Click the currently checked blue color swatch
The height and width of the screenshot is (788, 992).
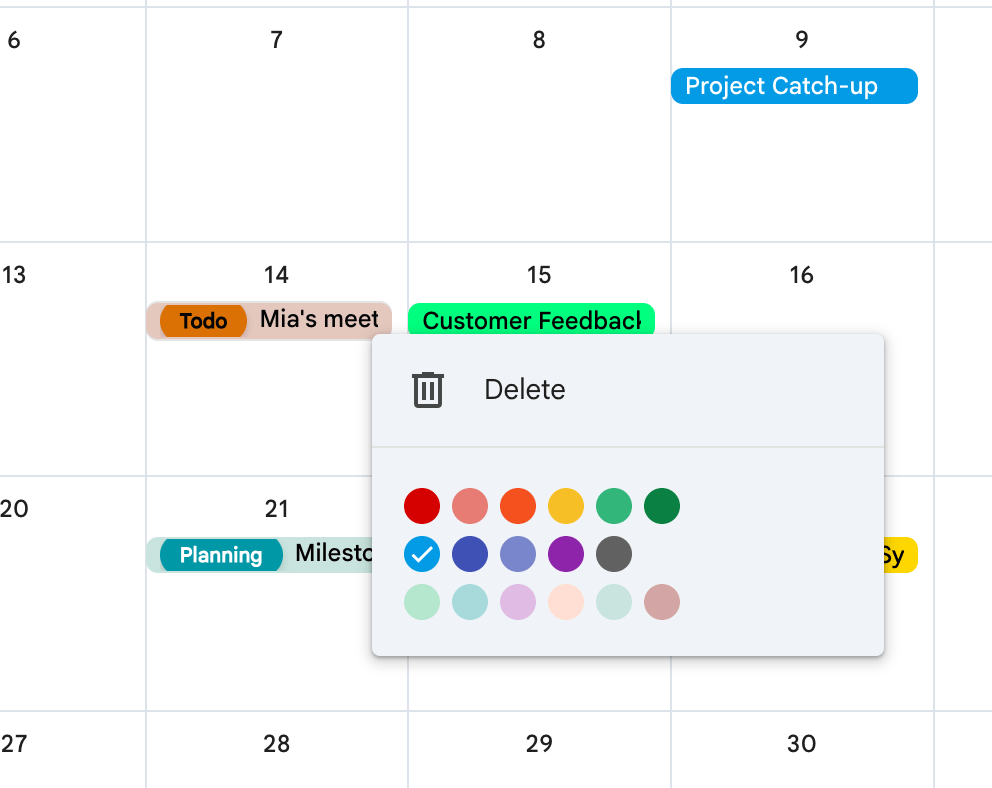[x=422, y=554]
